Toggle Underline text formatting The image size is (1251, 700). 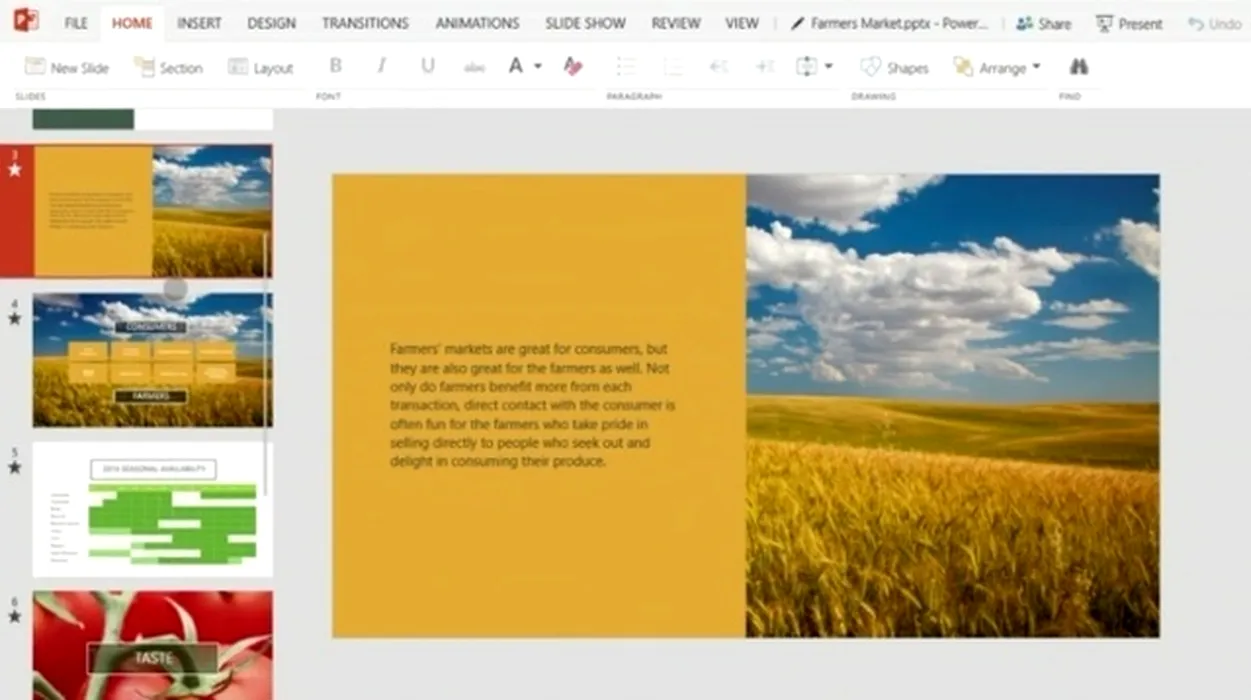[428, 66]
